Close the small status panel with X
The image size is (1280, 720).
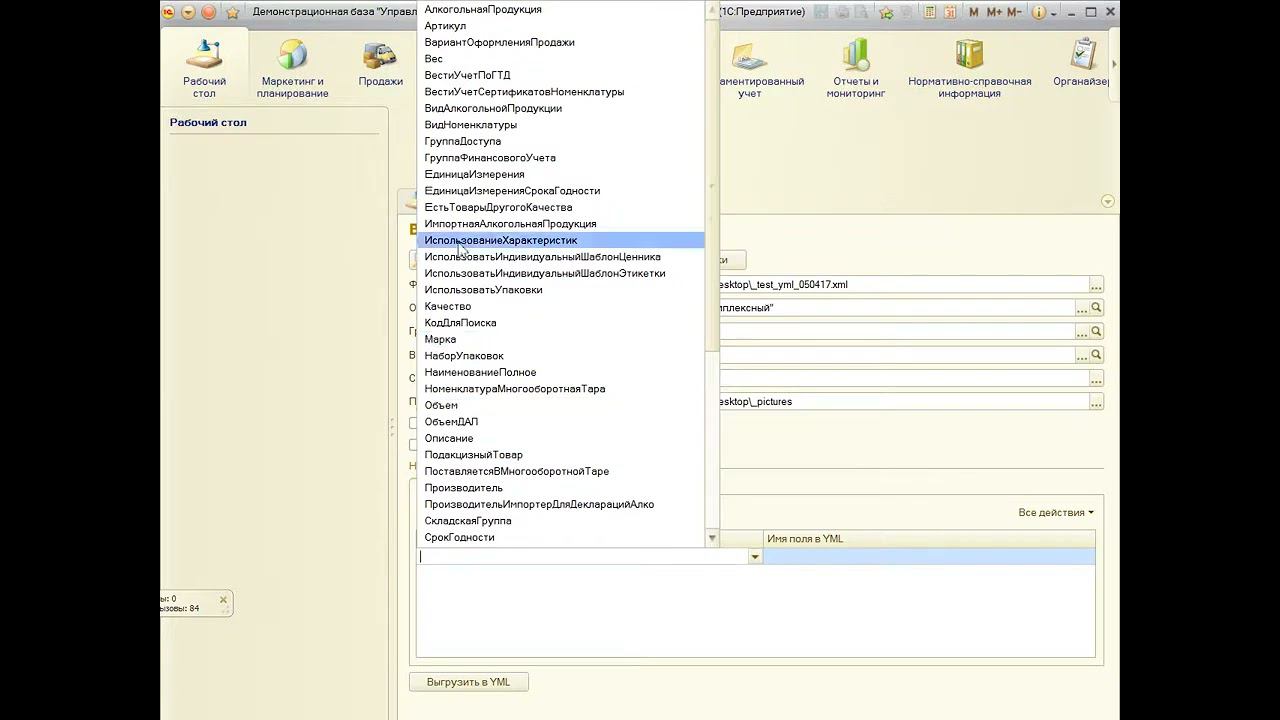point(223,600)
